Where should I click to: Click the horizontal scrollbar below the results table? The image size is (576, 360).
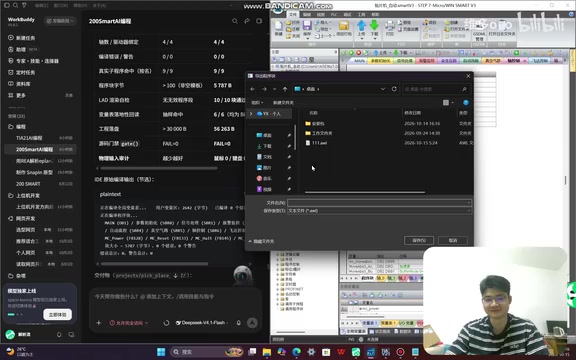159,168
